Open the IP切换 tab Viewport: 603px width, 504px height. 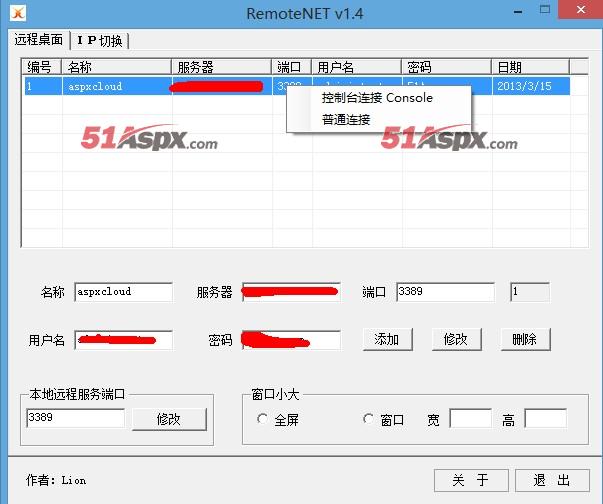(x=100, y=41)
